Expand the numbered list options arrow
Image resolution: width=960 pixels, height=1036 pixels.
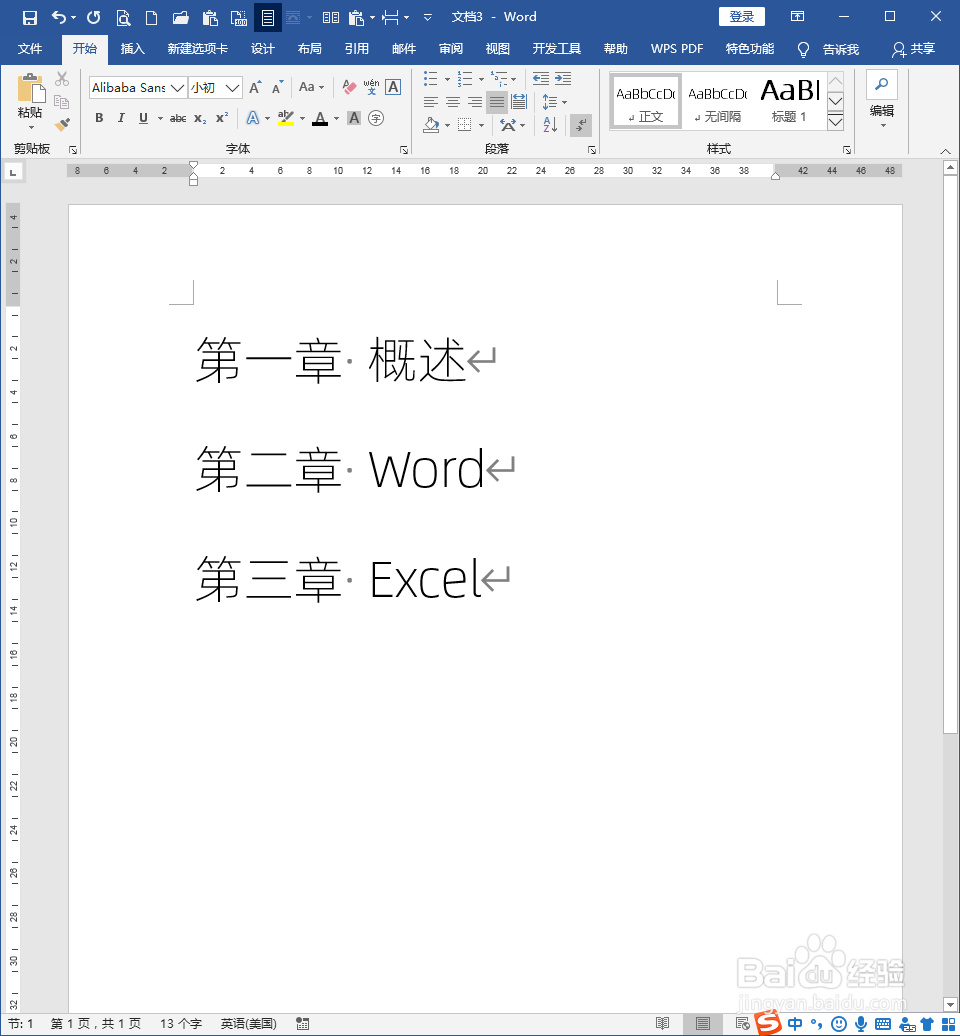point(481,79)
